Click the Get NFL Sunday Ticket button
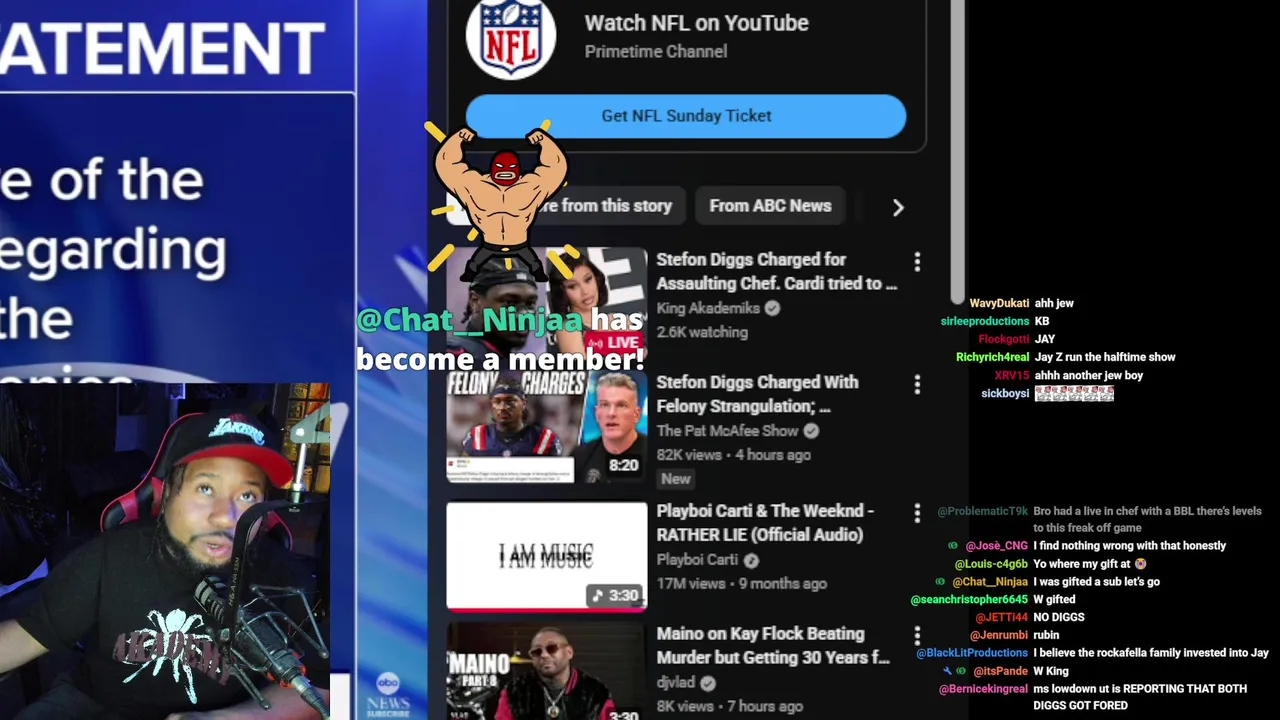This screenshot has width=1280, height=720. pyautogui.click(x=686, y=116)
